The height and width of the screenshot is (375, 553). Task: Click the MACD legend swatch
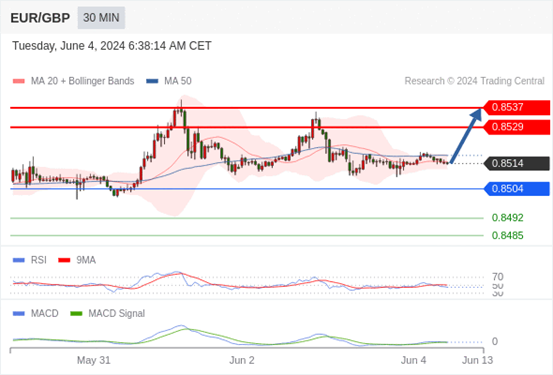click(19, 314)
